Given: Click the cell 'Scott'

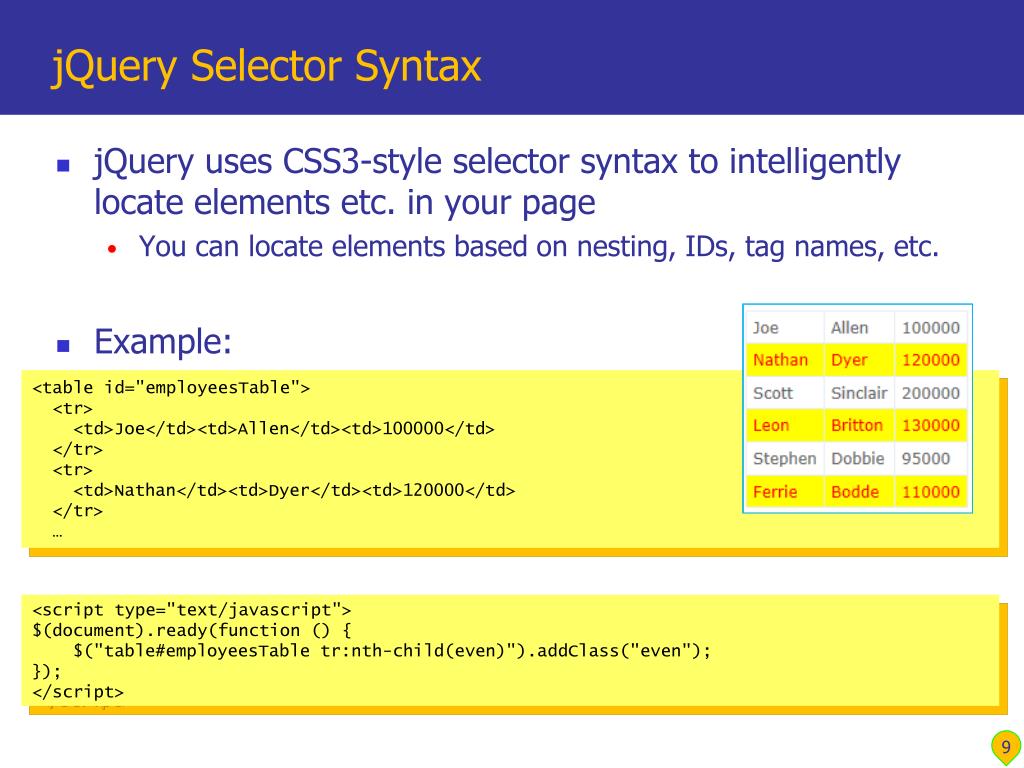Looking at the screenshot, I should 784,392.
